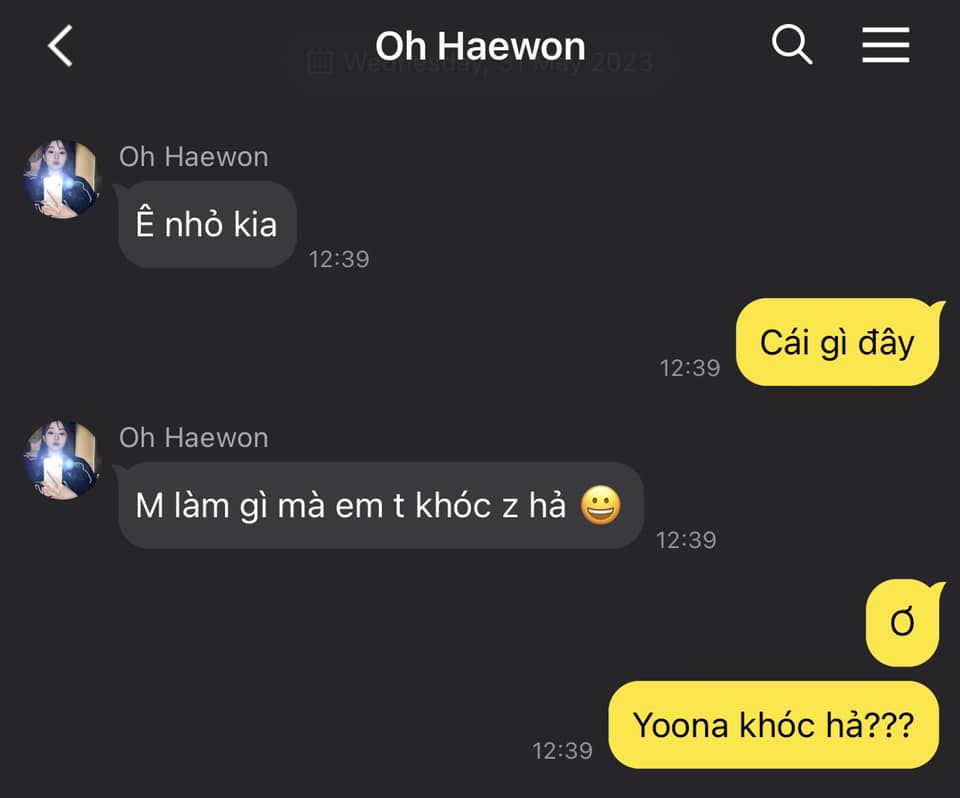The height and width of the screenshot is (798, 960).
Task: Open search with the magnifier icon
Action: click(x=792, y=44)
